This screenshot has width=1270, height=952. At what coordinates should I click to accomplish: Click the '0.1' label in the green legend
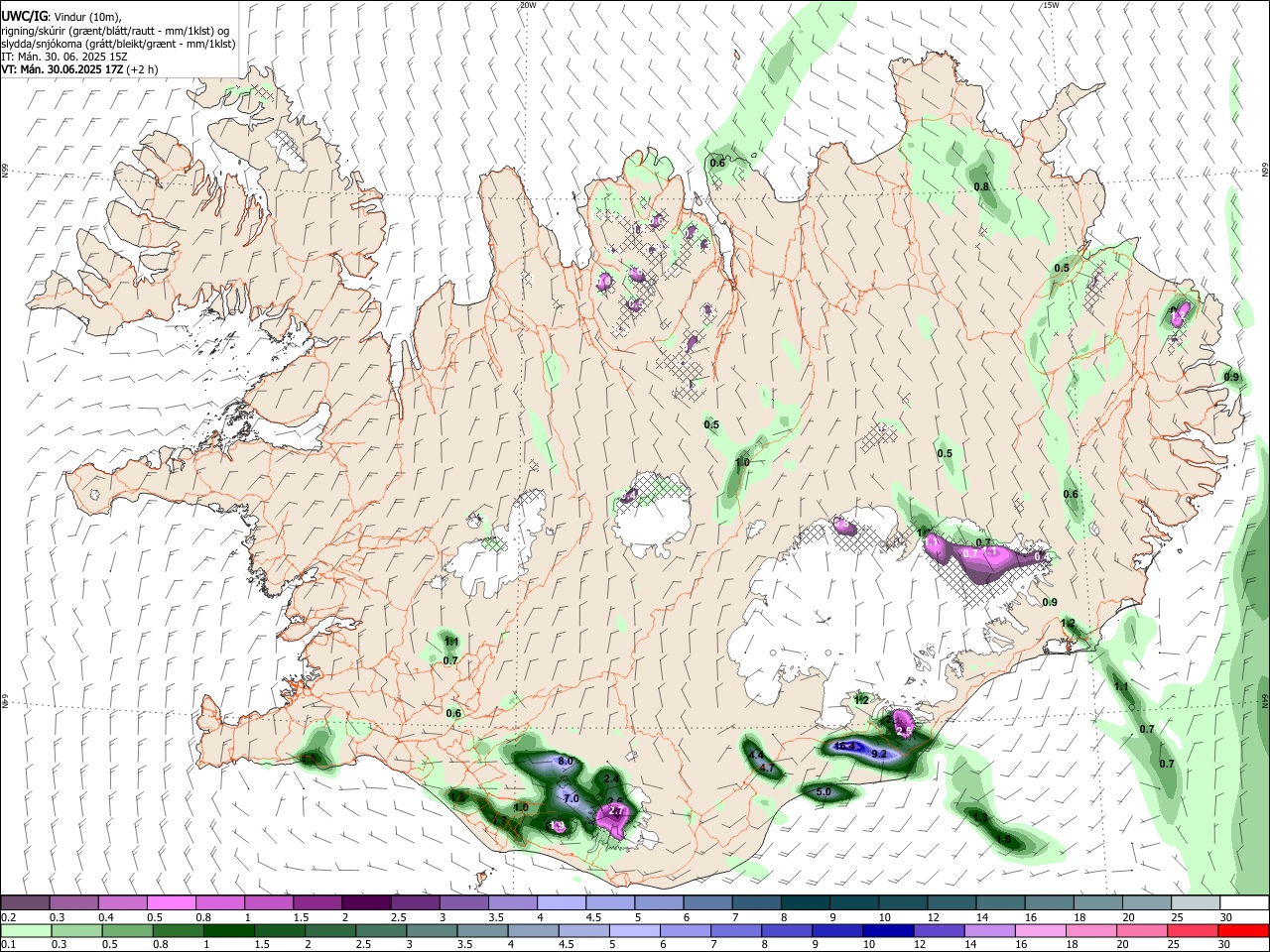[9, 945]
